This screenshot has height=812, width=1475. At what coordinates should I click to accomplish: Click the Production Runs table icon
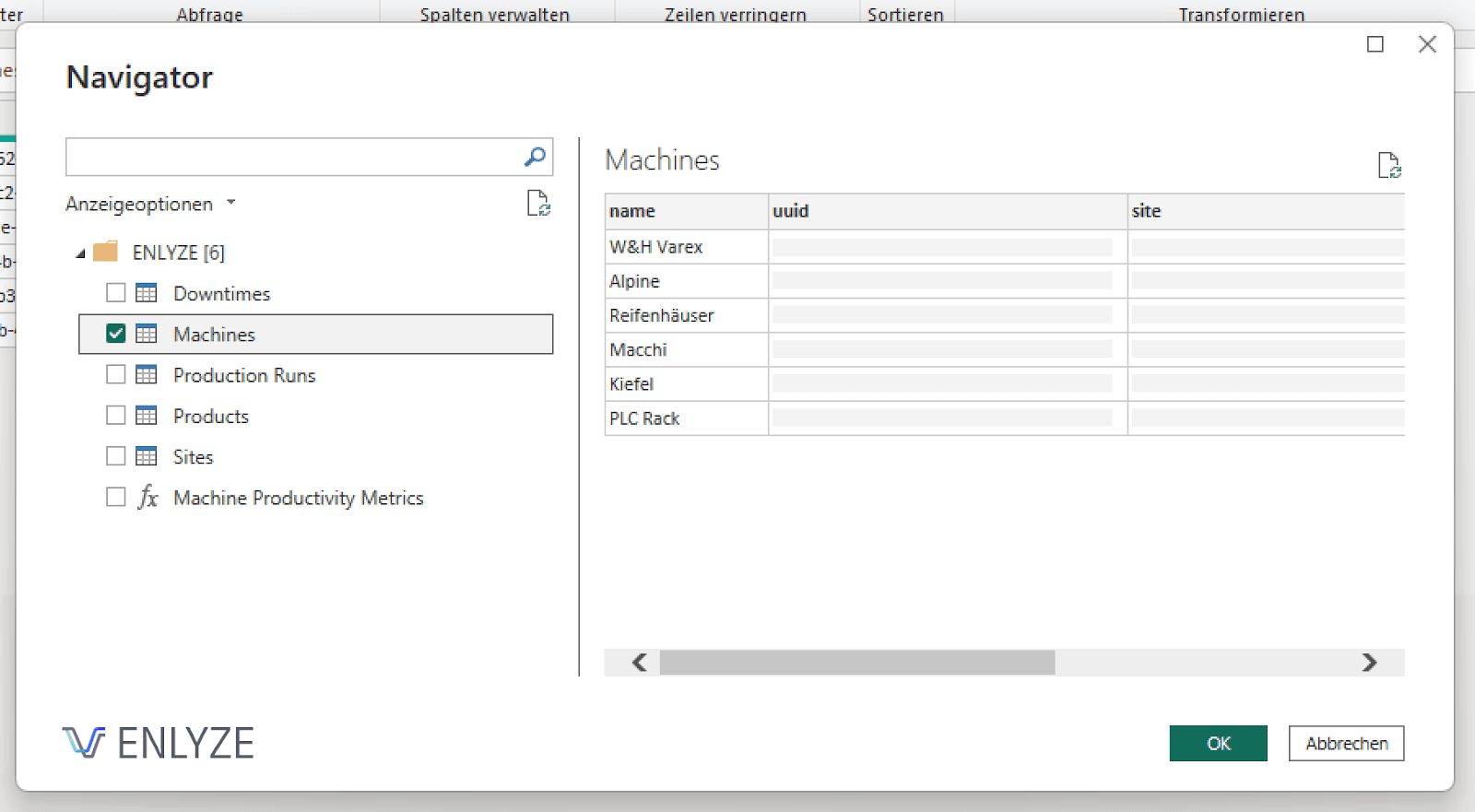pyautogui.click(x=147, y=374)
